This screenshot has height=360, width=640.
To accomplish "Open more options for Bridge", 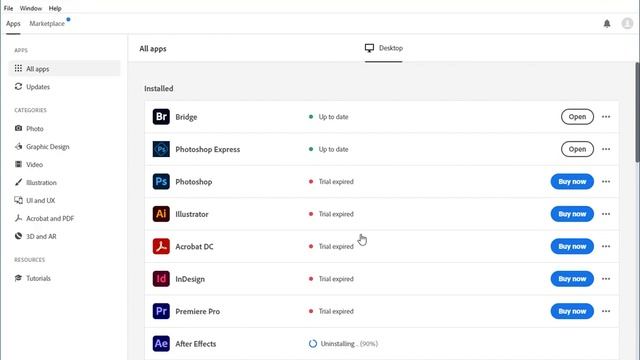I will point(606,117).
